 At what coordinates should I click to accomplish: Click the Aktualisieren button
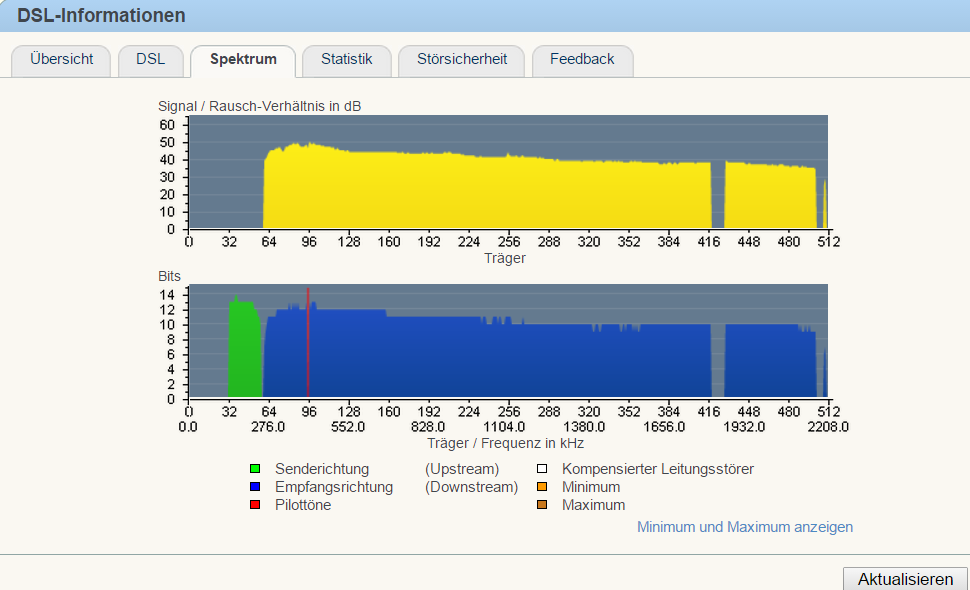point(905,579)
